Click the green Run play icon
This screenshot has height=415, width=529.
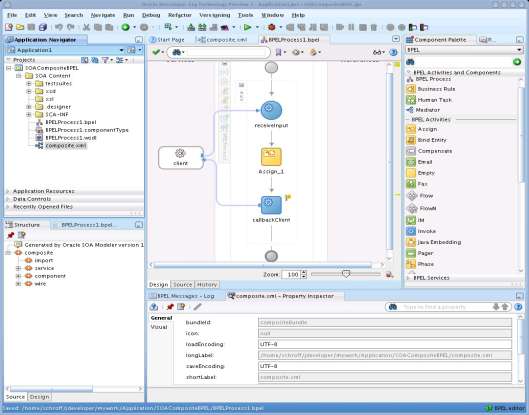(x=248, y=27)
